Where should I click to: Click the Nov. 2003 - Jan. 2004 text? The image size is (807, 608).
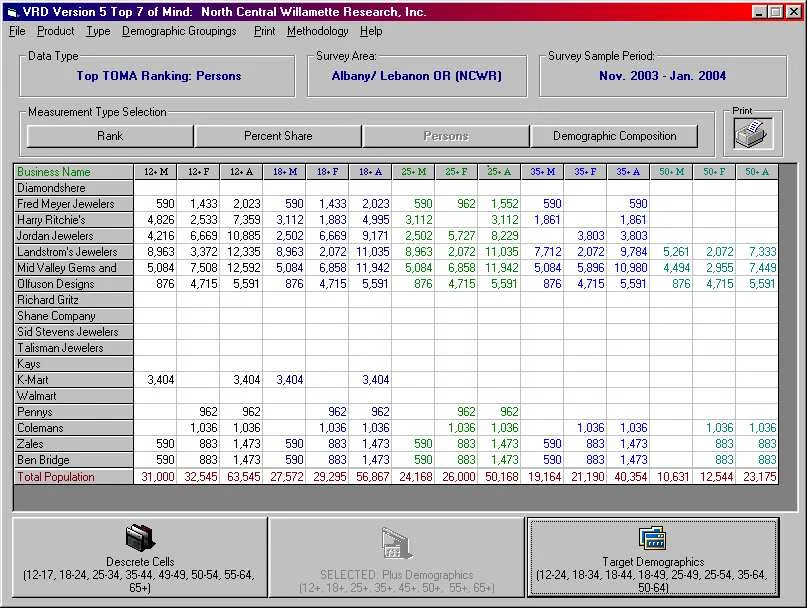(x=662, y=76)
